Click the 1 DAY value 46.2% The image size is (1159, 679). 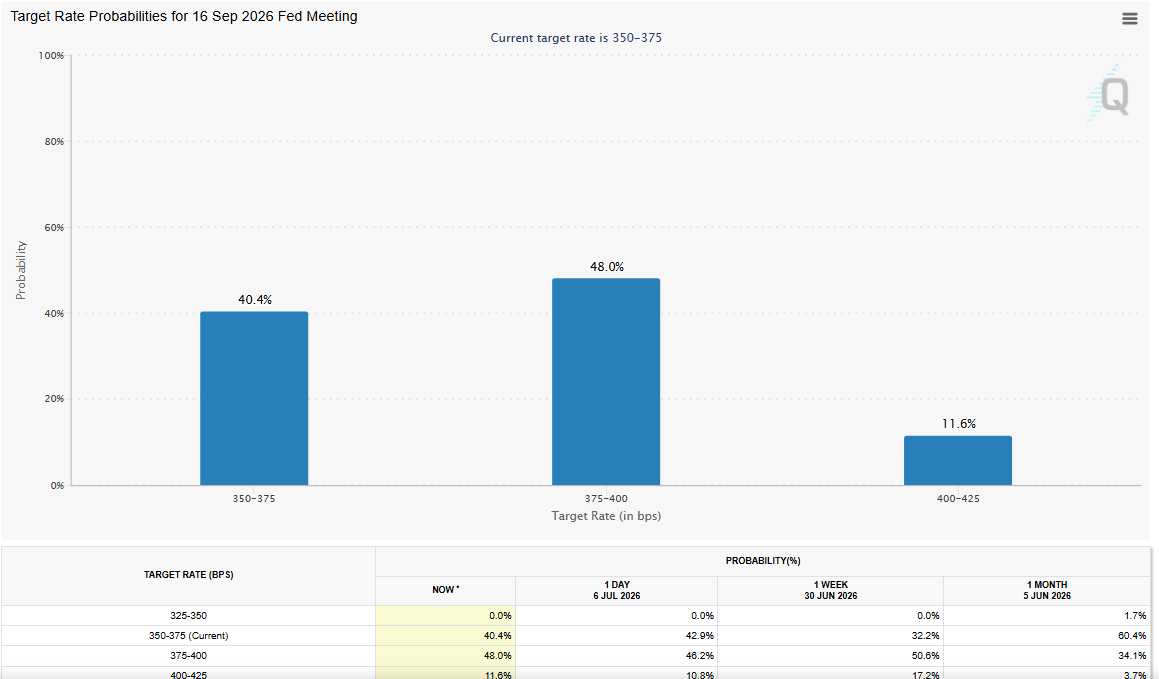[700, 655]
